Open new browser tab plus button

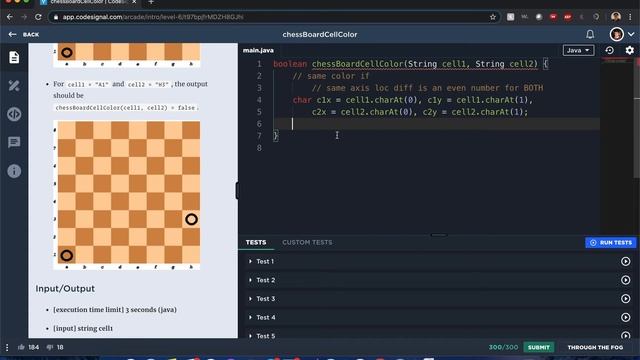tap(151, 2)
